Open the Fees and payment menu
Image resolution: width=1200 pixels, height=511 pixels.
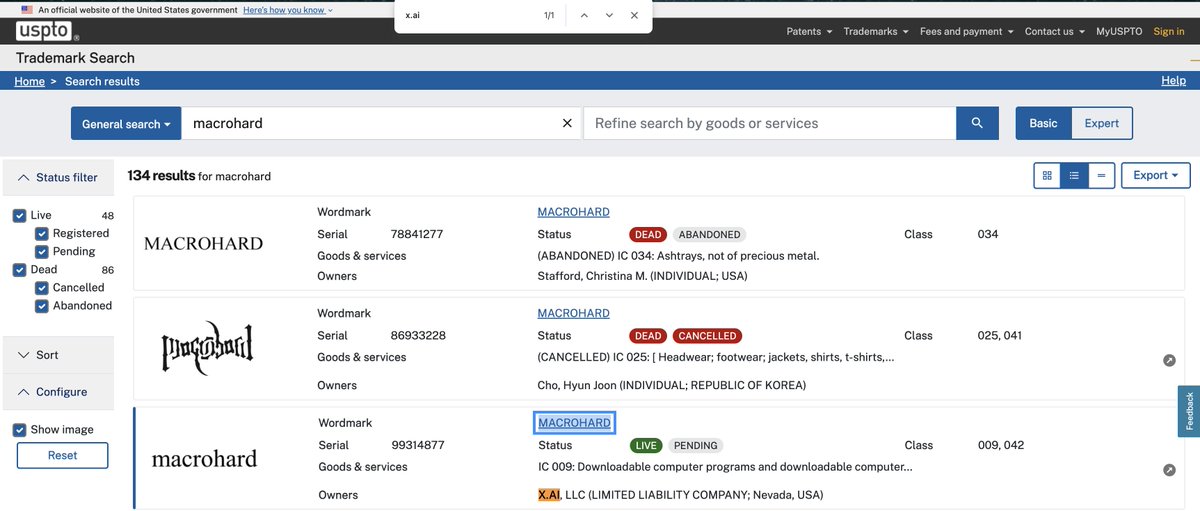(967, 31)
